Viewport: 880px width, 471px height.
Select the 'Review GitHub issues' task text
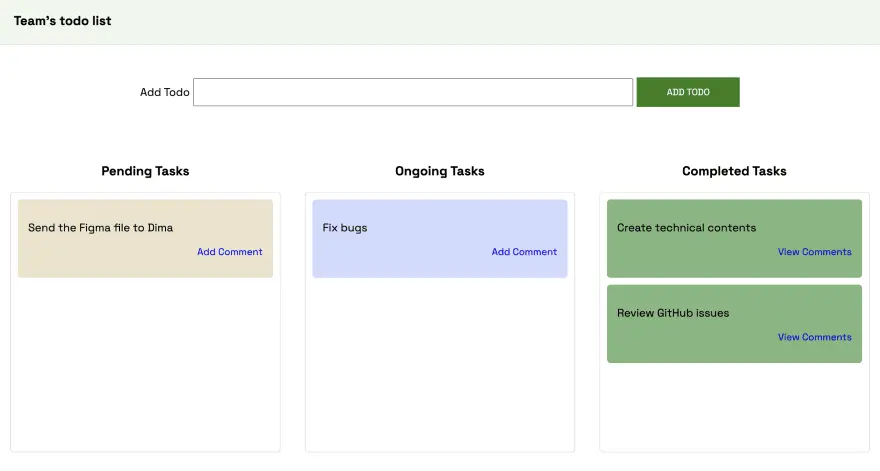point(673,313)
